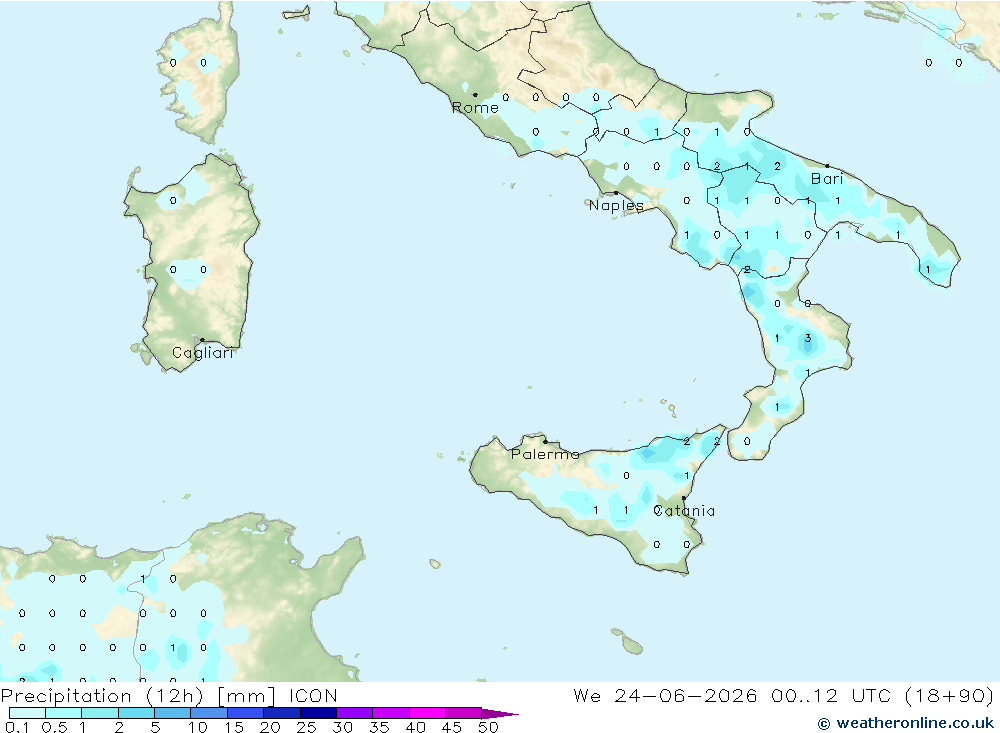Screen dimensions: 1000x733
Task: Select the 30–35 mm purple legend swatch
Action: point(355,713)
